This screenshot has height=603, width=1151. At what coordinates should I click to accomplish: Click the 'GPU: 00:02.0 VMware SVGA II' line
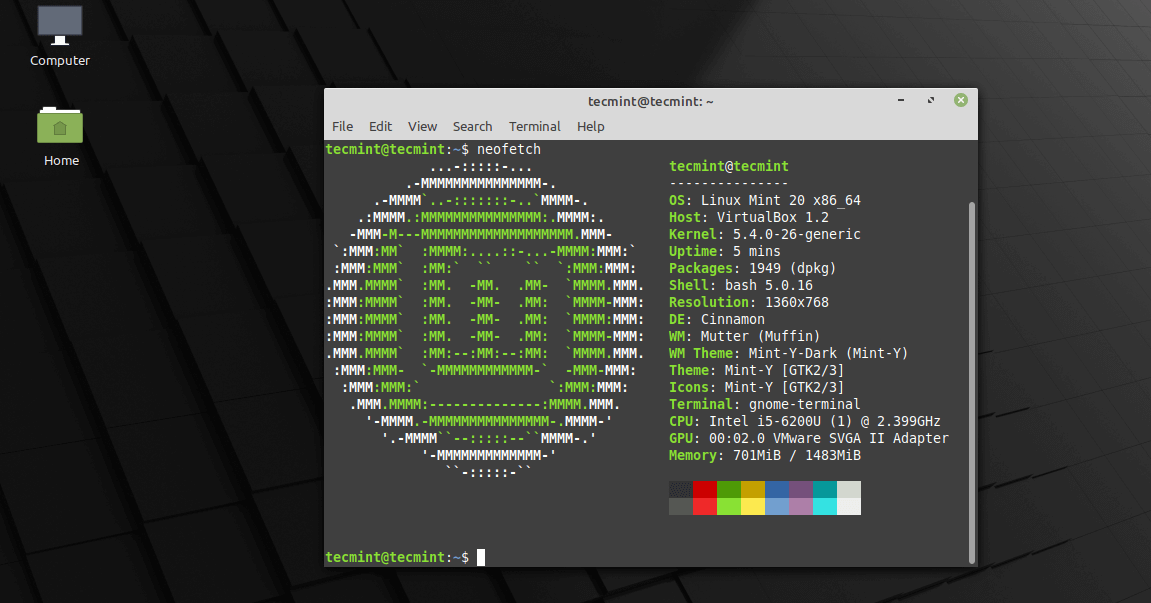(809, 438)
